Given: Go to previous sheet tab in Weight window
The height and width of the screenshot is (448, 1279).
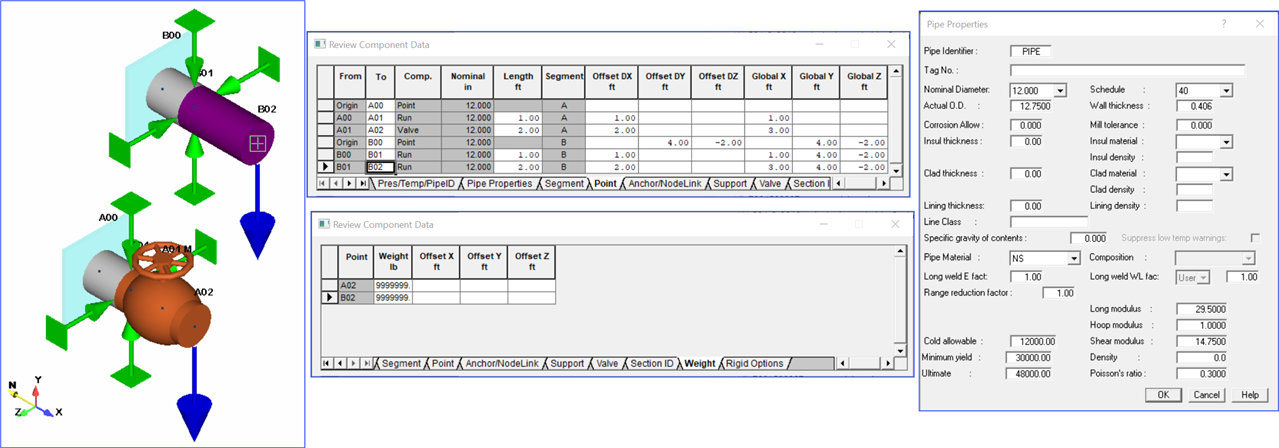Looking at the screenshot, I should (338, 363).
